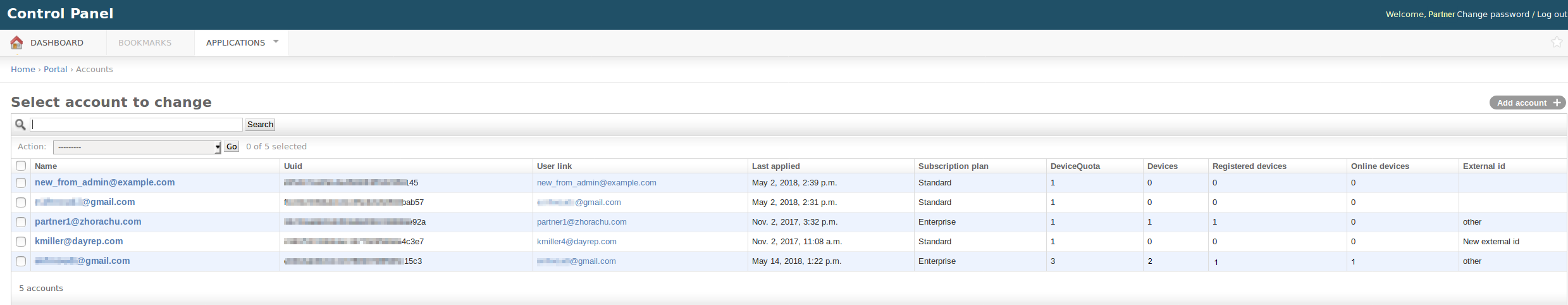Expand the Applications menu arrow
1568x305 pixels.
pos(276,42)
